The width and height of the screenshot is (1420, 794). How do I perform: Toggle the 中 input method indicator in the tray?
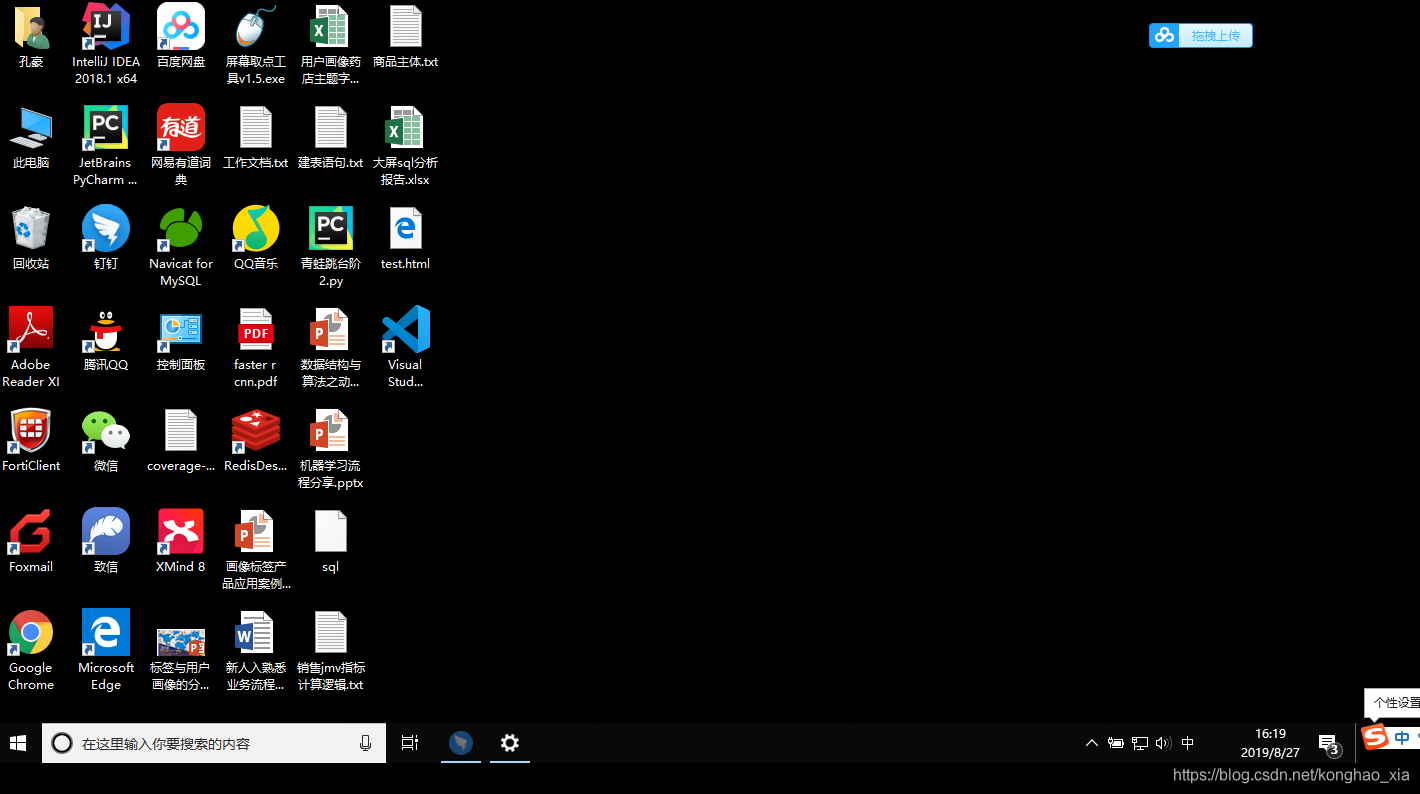tap(1188, 743)
